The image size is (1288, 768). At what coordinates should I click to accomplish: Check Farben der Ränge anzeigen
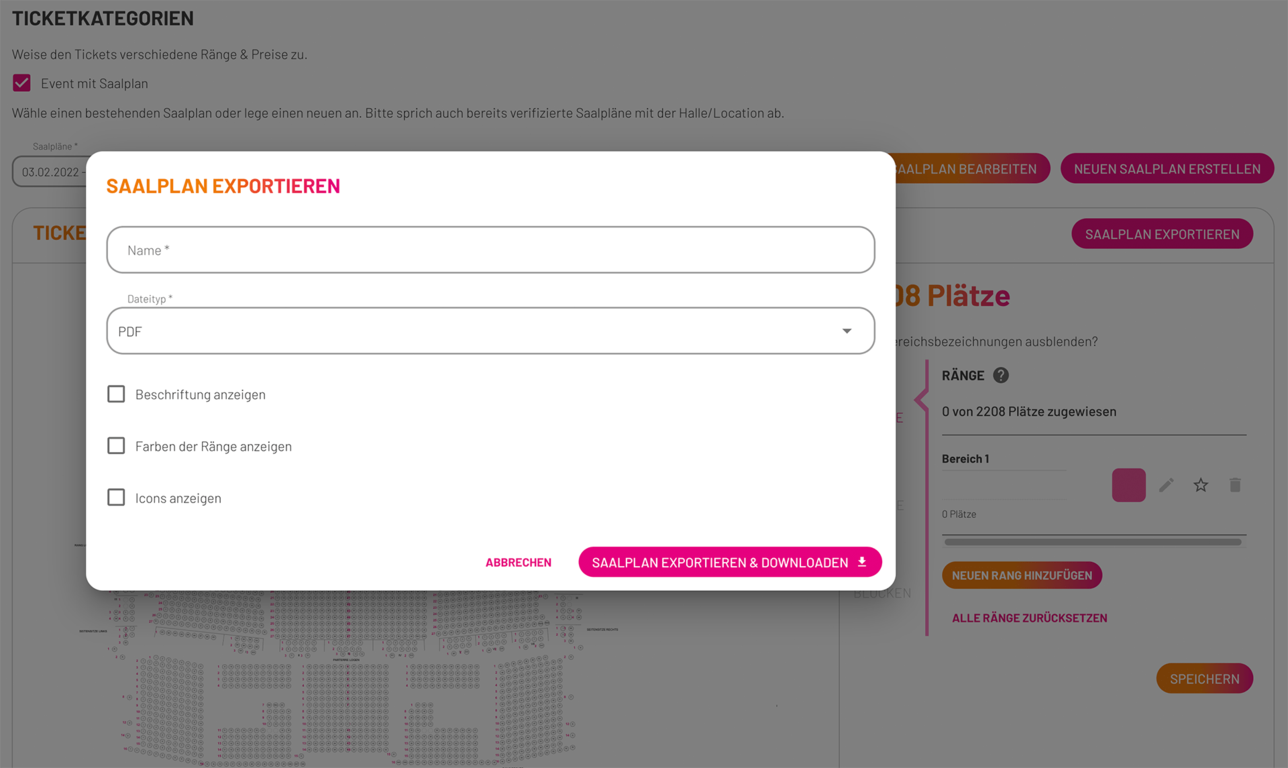click(116, 446)
